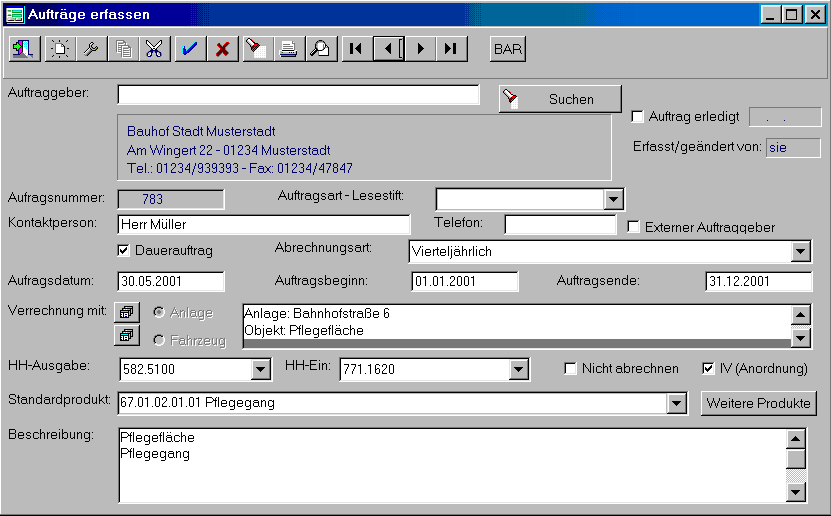
Task: Open the Standardprodukt dropdown arrow
Action: coord(677,404)
